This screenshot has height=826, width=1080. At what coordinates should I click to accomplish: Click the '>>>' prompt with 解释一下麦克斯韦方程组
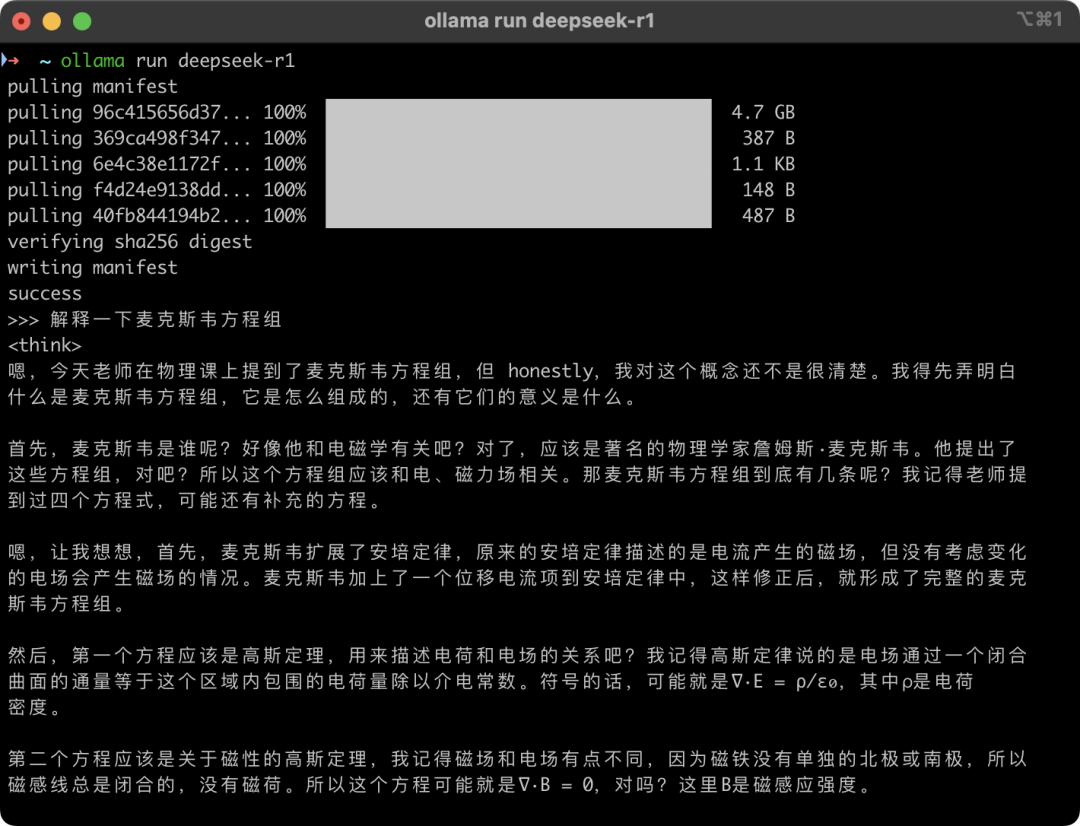coord(145,320)
